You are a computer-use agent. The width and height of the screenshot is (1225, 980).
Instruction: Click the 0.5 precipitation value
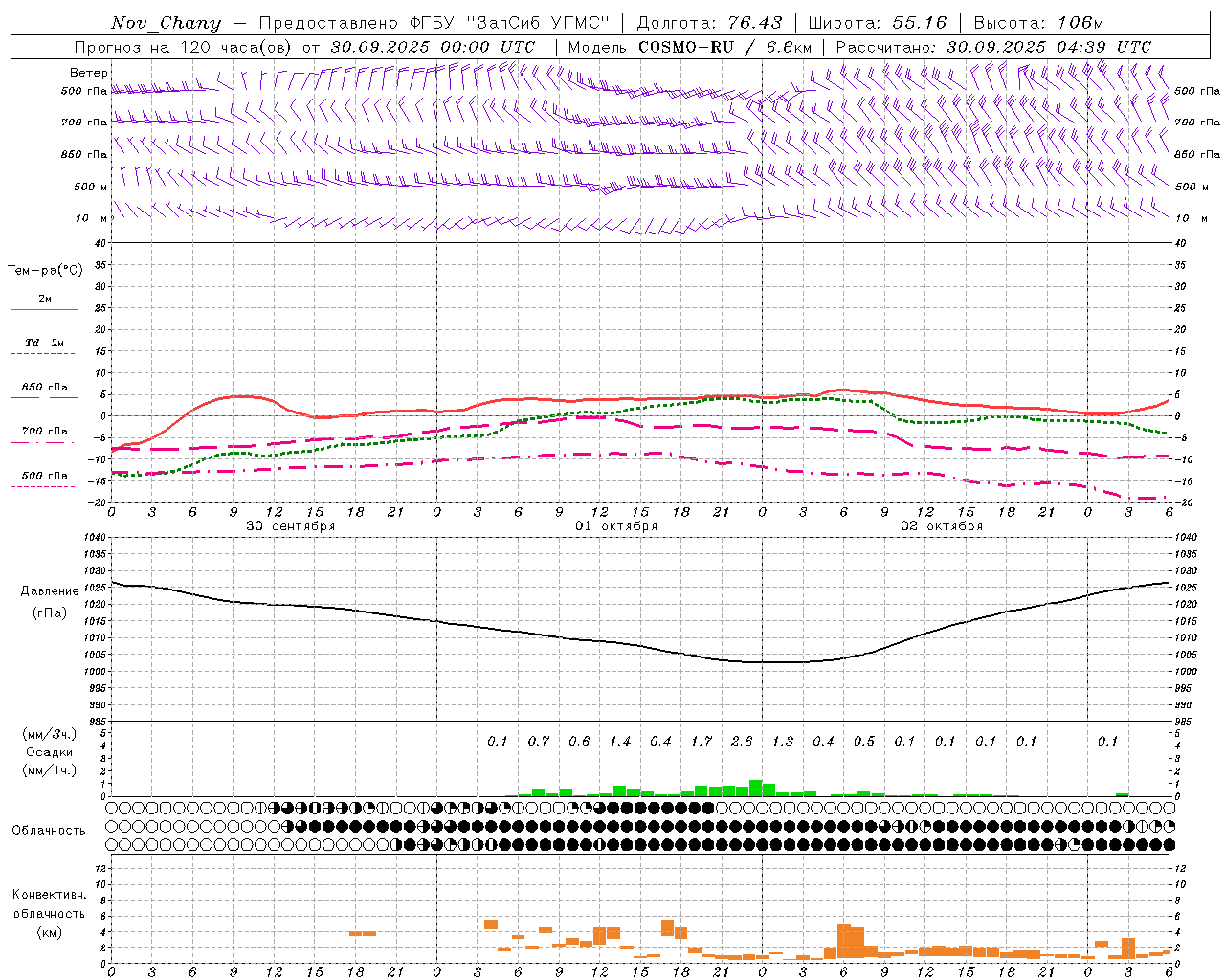coord(864,741)
